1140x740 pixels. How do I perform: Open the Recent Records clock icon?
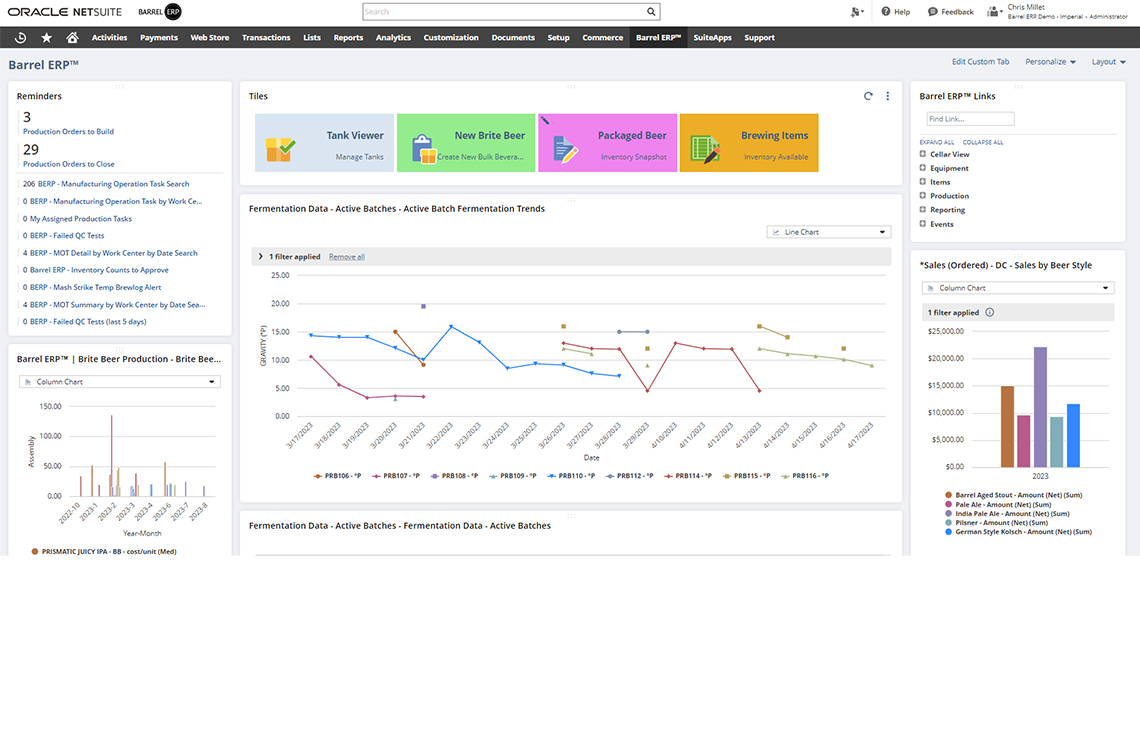tap(21, 38)
